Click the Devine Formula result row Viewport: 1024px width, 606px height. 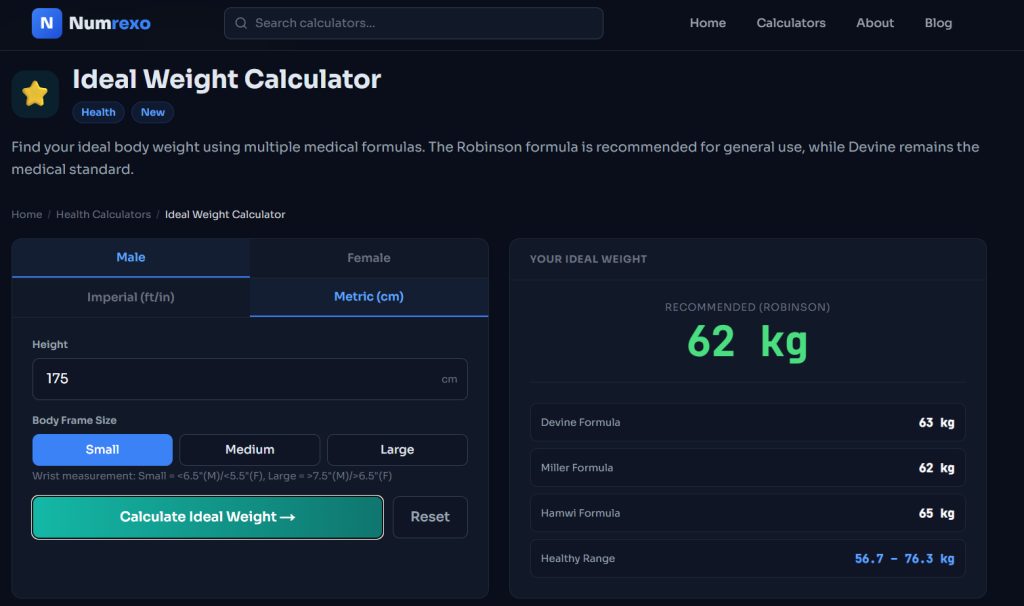tap(748, 423)
